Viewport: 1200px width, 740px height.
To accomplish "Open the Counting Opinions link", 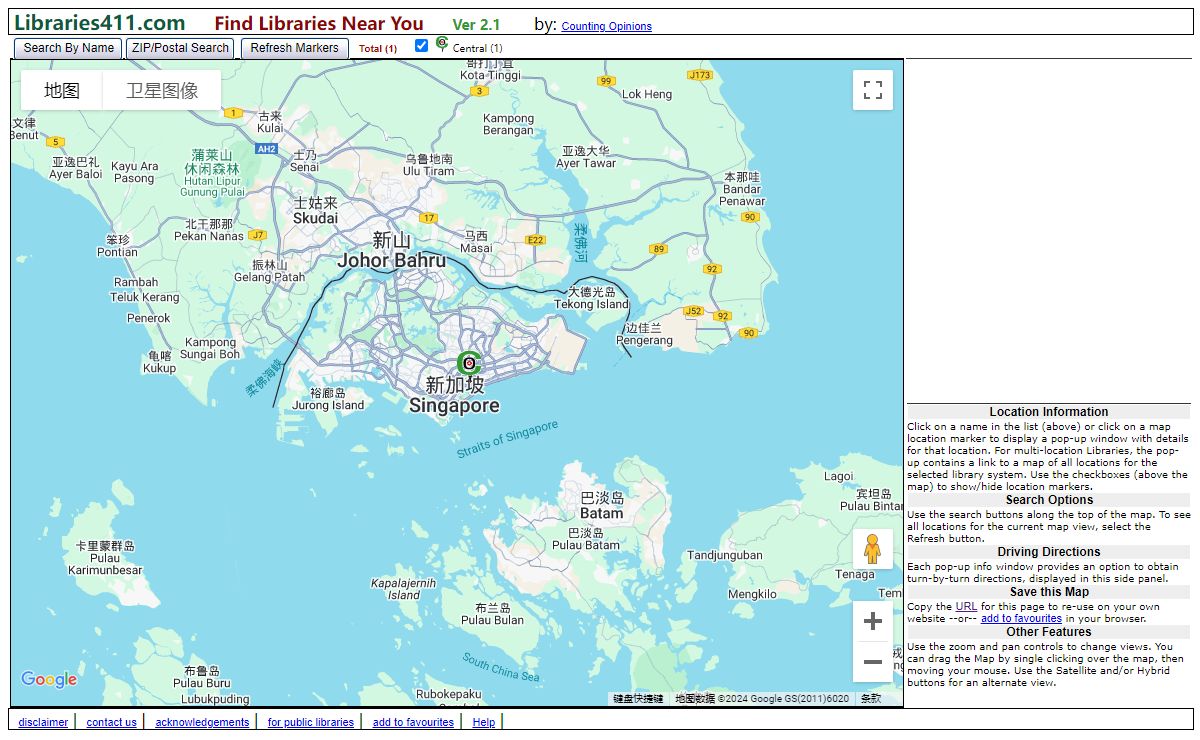I will (607, 27).
